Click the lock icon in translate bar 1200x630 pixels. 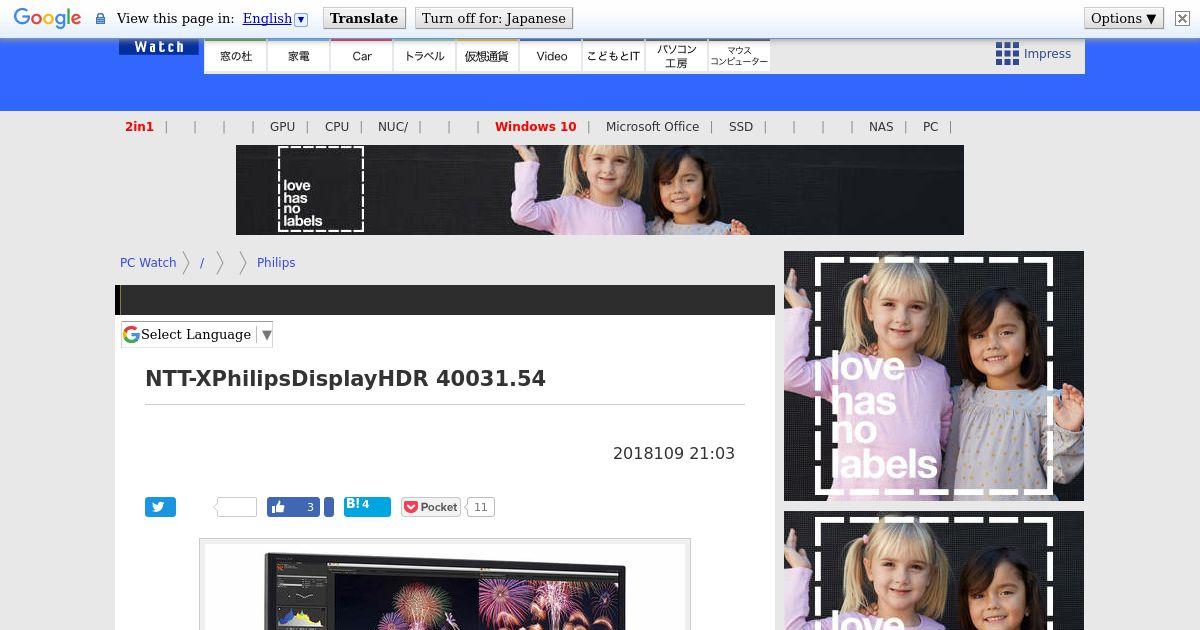100,19
